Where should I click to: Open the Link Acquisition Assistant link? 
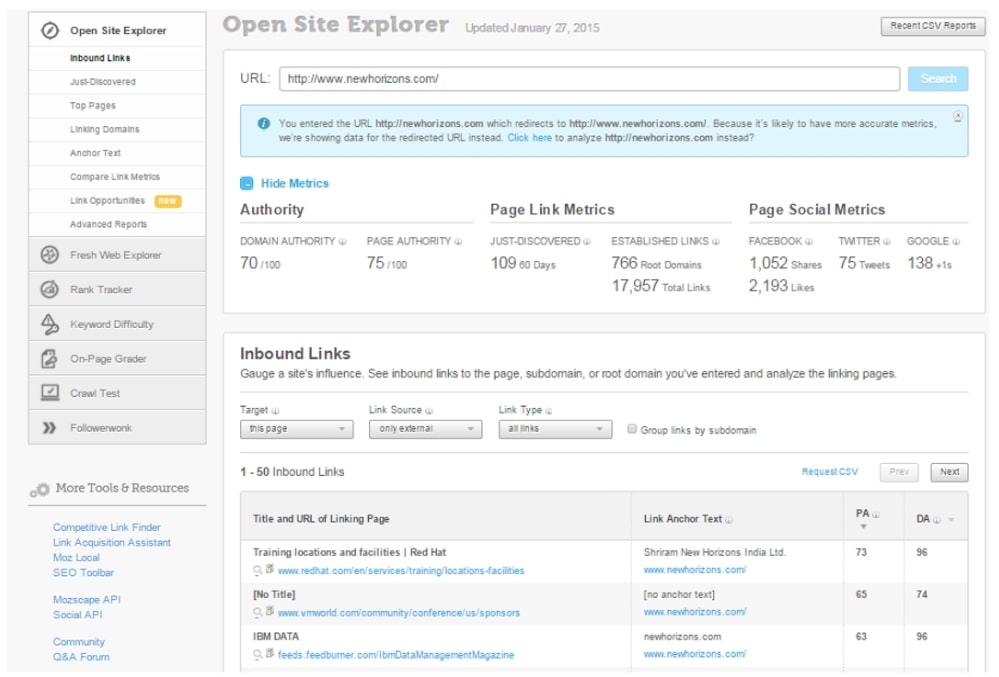coord(112,543)
